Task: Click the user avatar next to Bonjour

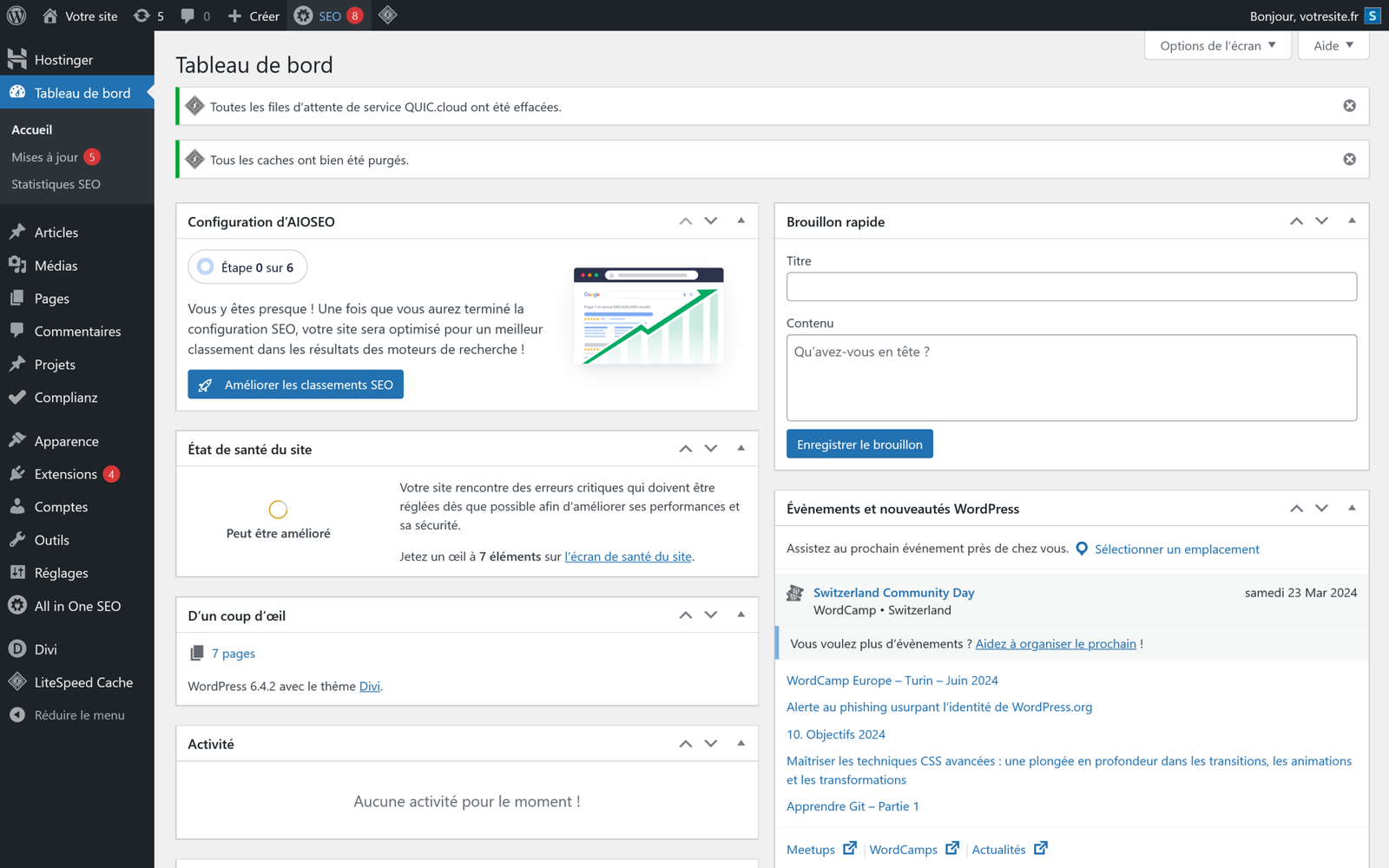Action: (1373, 16)
